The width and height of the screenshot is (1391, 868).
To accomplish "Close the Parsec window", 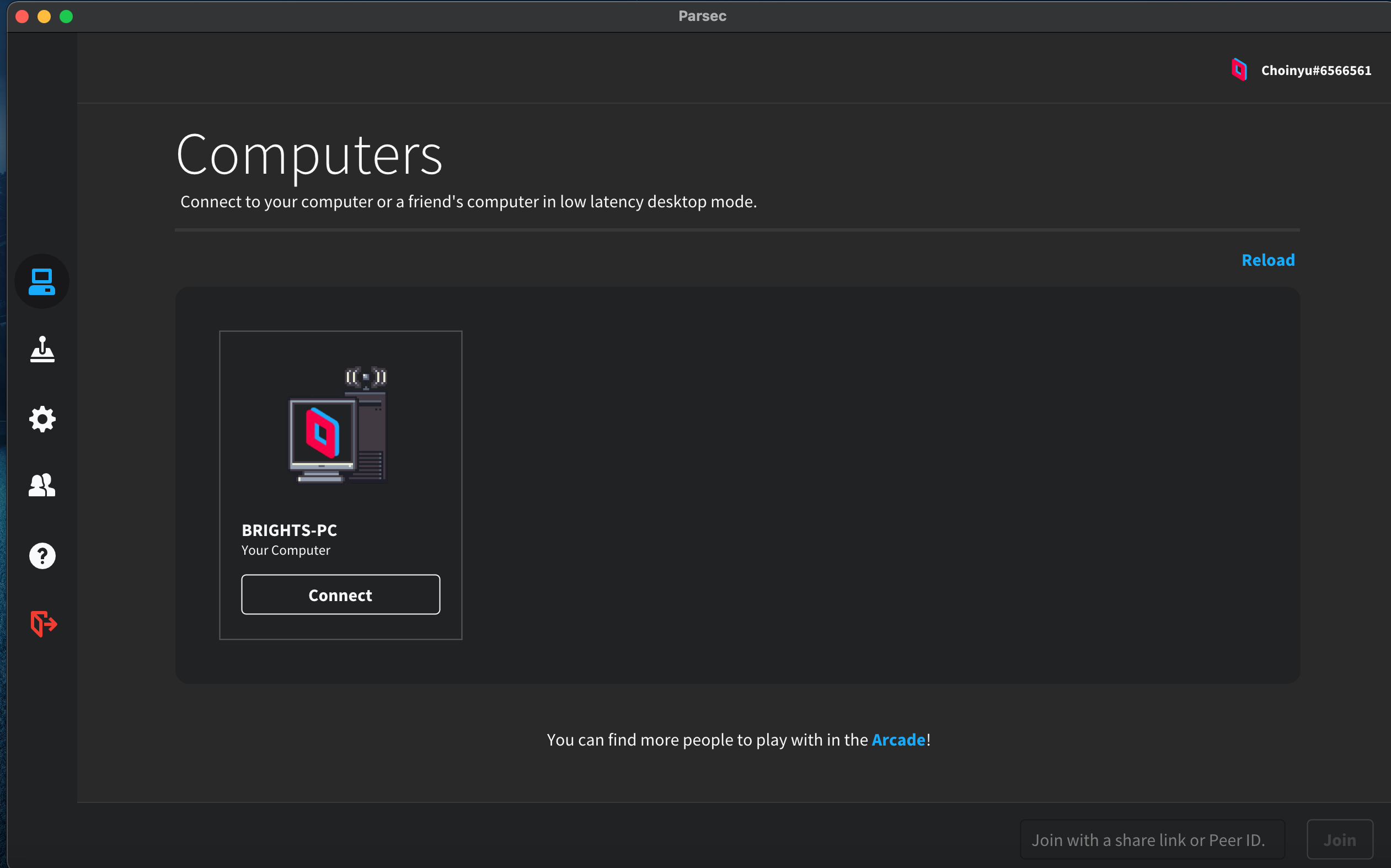I will (x=22, y=16).
